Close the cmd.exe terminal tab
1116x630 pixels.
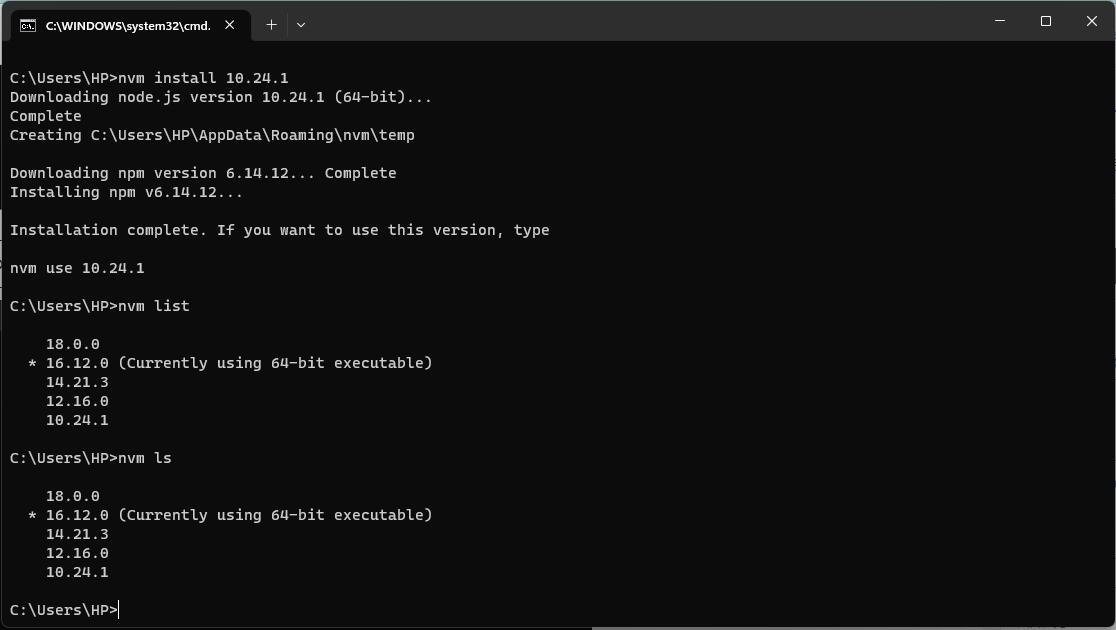coord(229,25)
